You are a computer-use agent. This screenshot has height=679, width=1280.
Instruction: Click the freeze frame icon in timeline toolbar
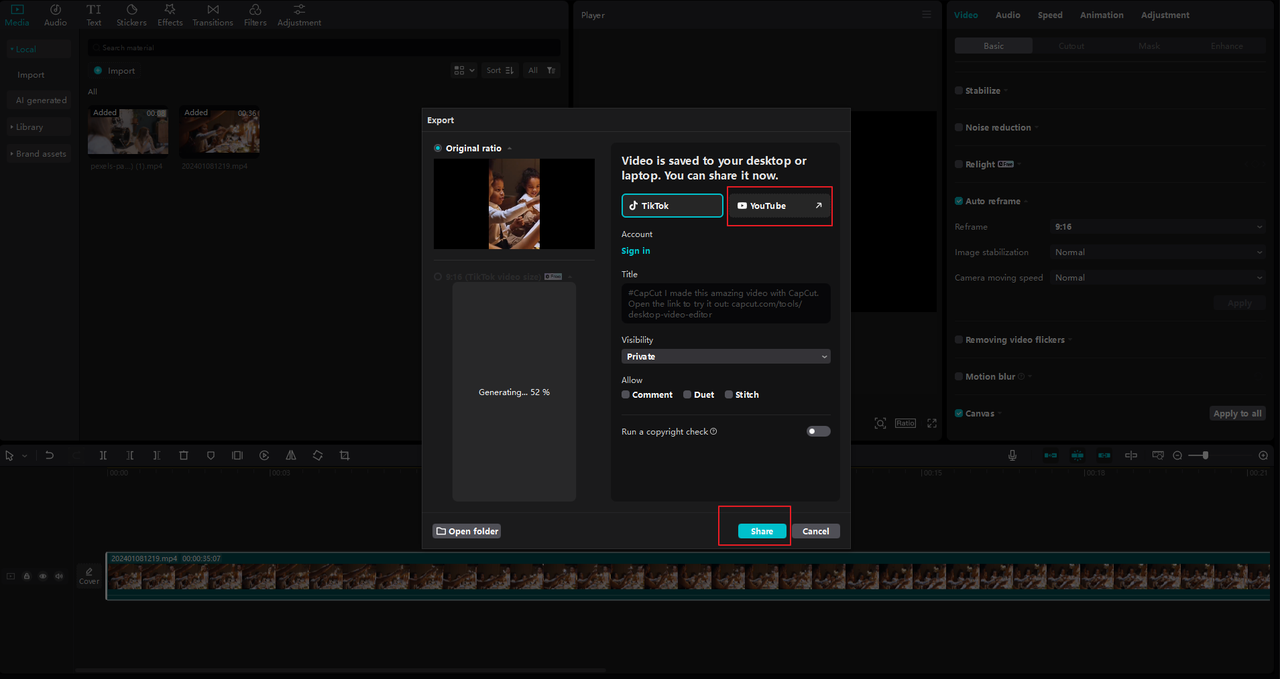237,455
